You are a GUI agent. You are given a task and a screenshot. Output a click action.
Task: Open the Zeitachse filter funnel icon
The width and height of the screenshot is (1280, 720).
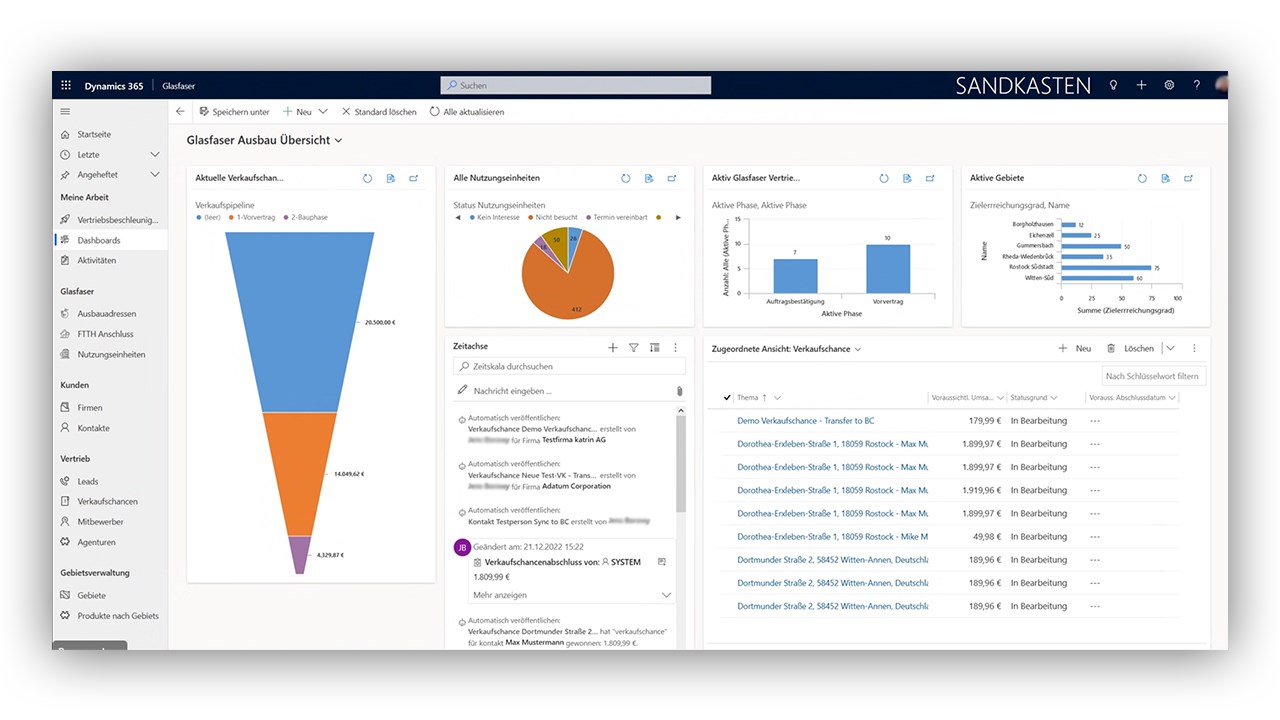point(633,347)
